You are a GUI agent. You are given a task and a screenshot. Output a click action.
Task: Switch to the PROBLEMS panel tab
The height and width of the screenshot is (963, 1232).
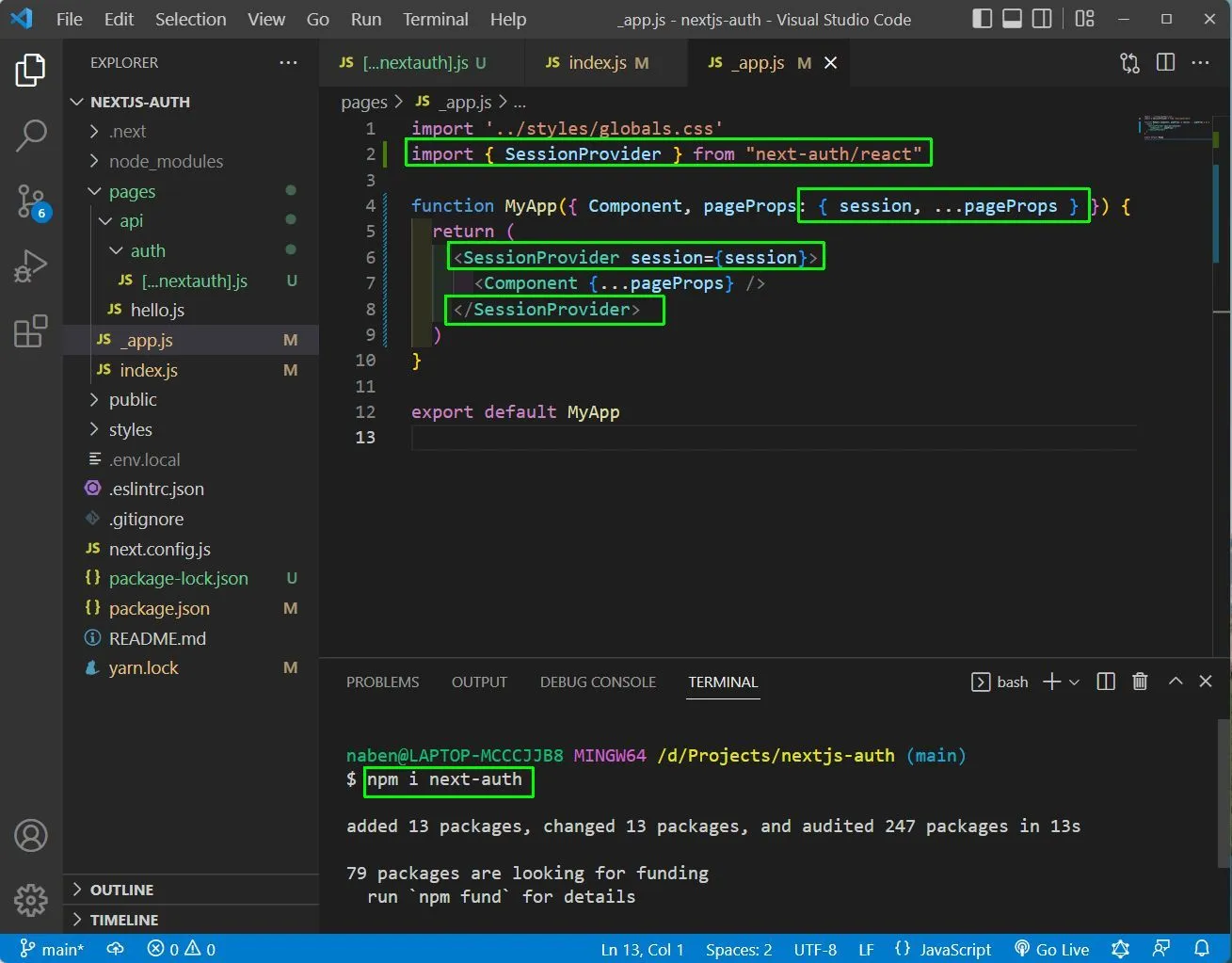[382, 682]
